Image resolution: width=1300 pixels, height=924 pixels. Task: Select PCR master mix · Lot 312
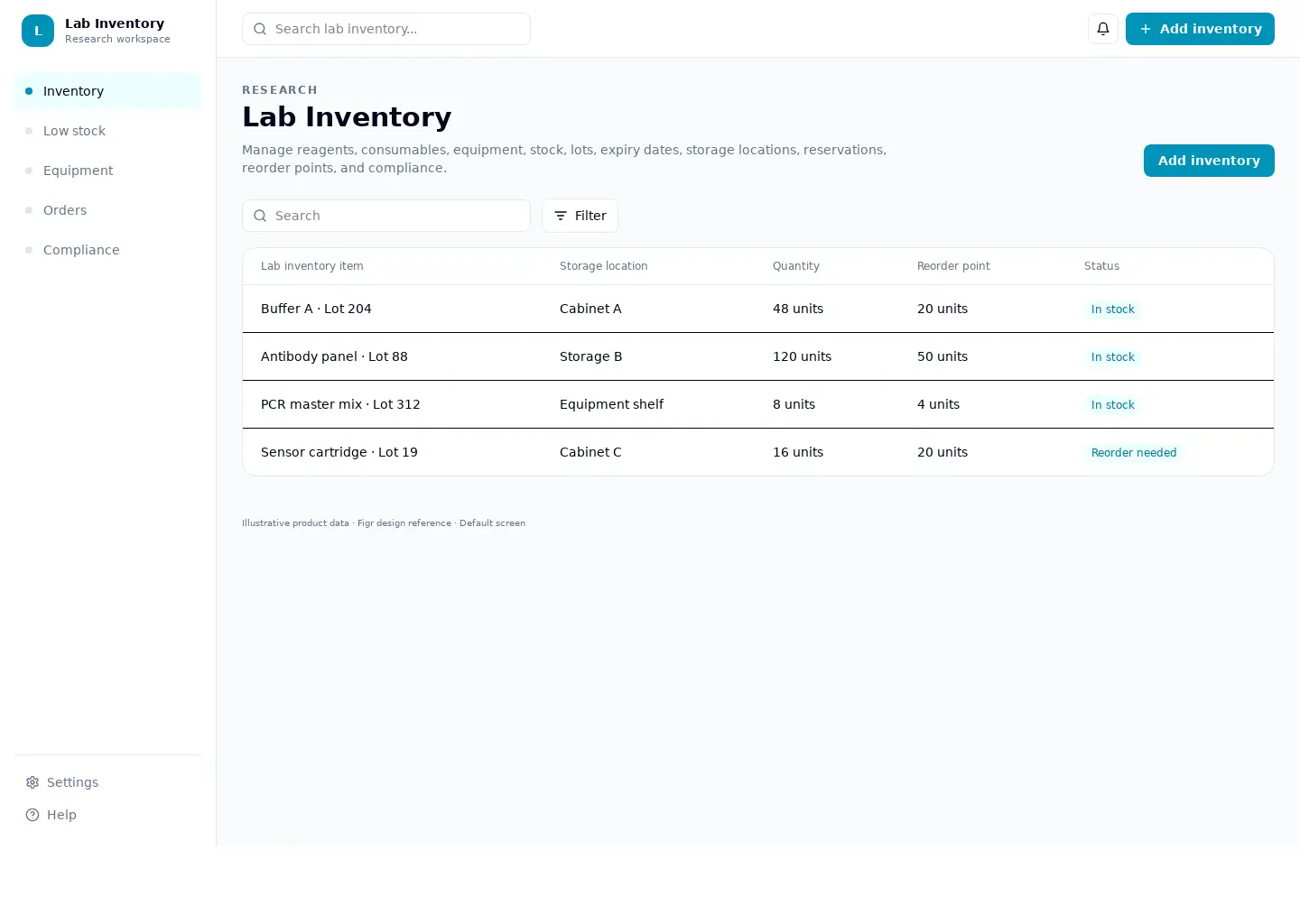758,404
